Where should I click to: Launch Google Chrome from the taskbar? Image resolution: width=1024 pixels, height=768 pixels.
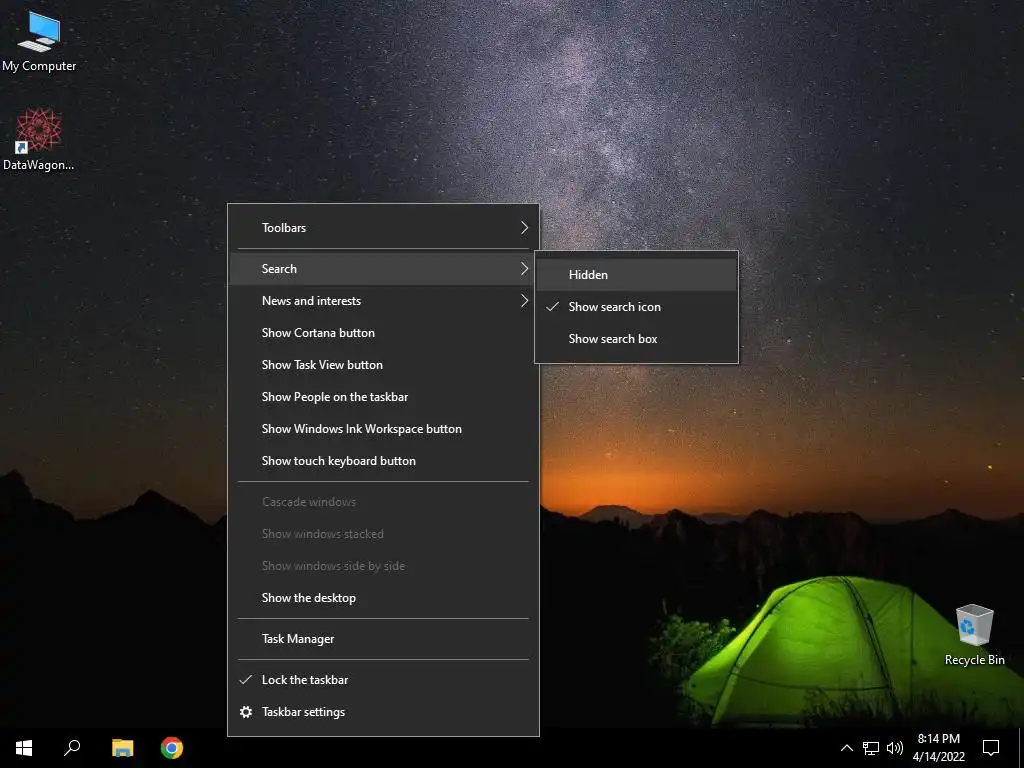click(x=172, y=748)
